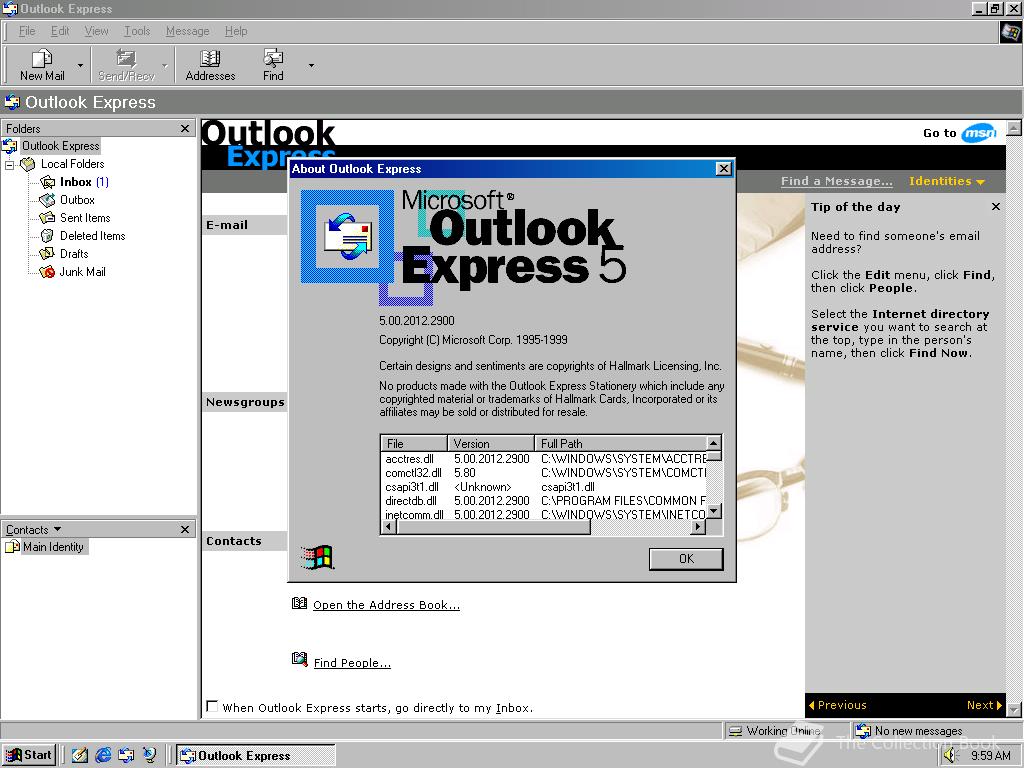Open the Address Book link
1024x768 pixels.
pos(386,605)
